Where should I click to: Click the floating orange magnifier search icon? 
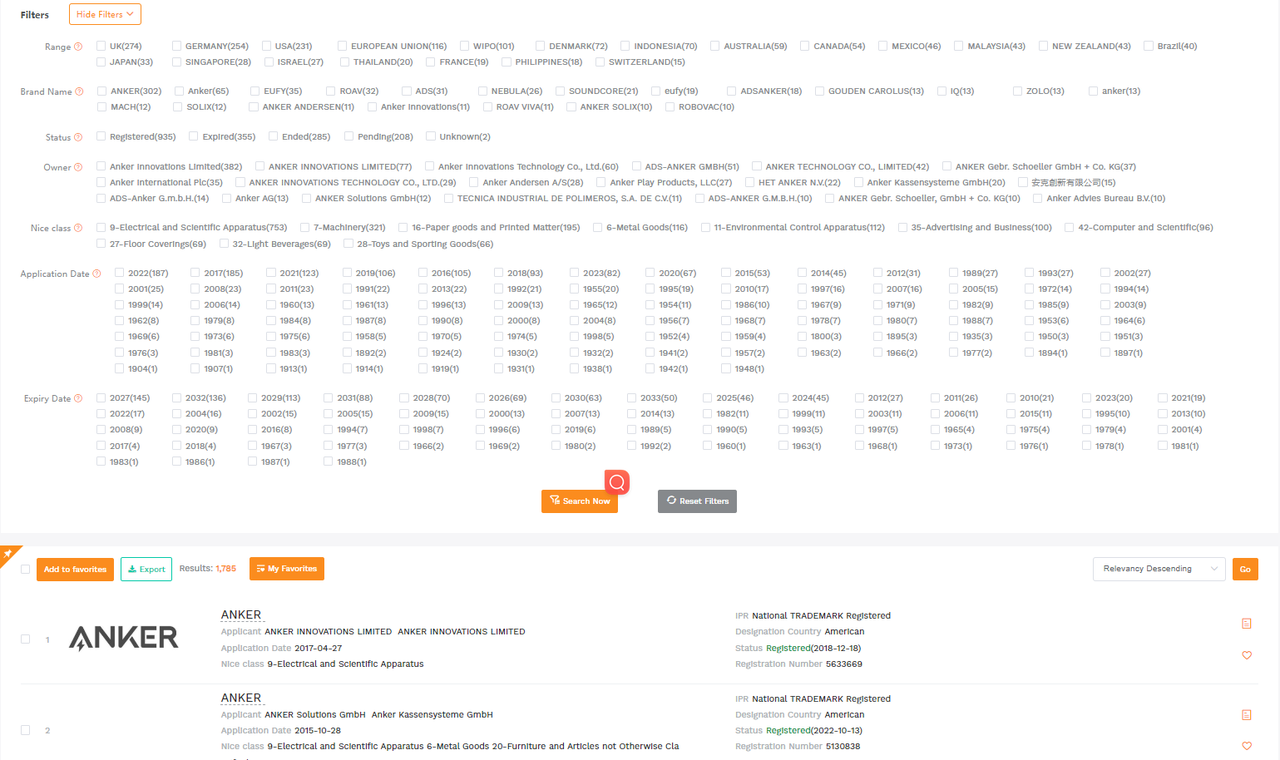(617, 482)
